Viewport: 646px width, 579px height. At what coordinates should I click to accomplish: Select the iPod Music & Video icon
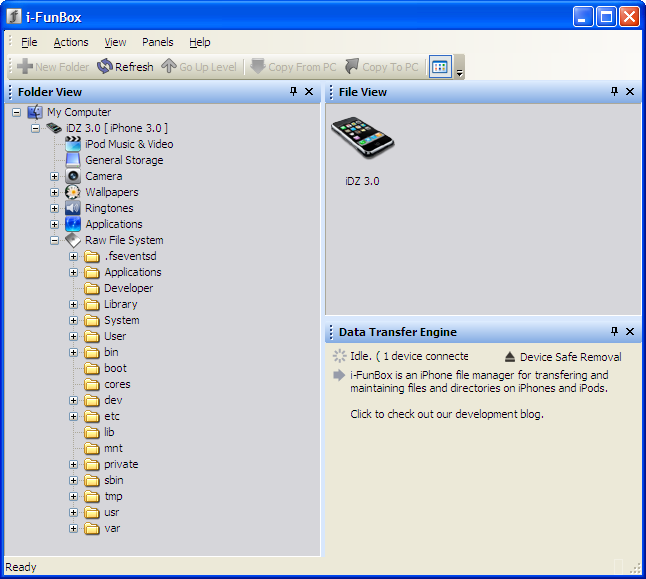(x=73, y=144)
